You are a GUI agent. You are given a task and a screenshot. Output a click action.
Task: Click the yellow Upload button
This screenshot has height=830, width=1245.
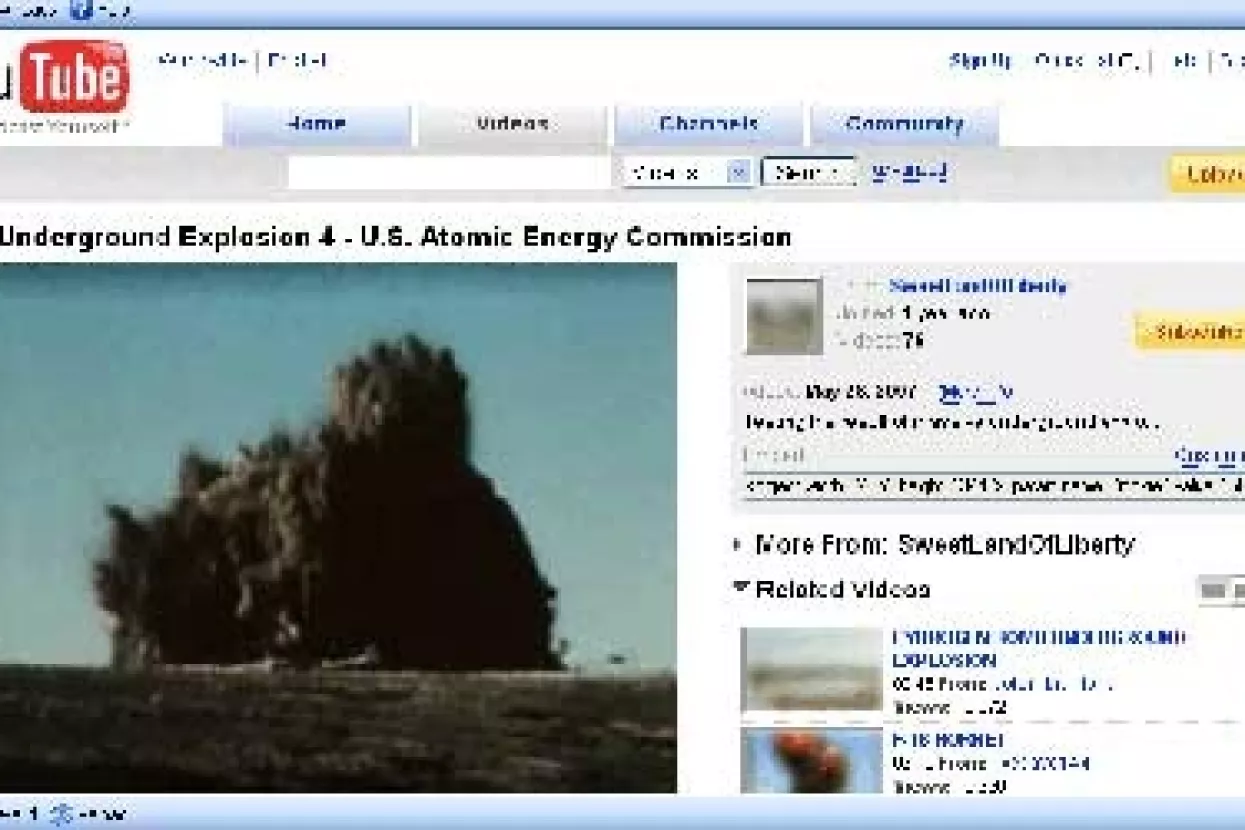coord(1208,174)
